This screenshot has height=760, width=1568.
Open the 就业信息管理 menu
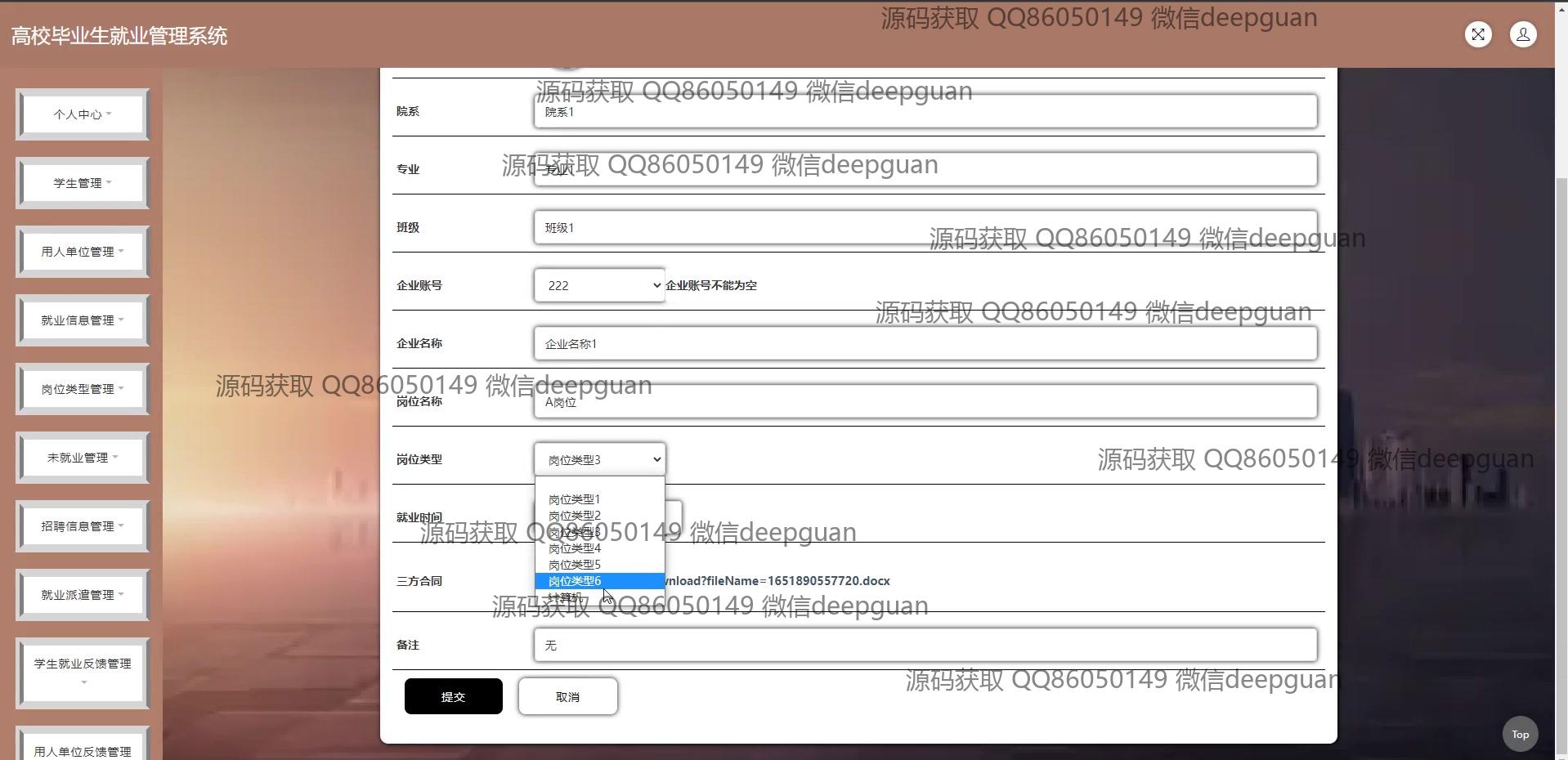tap(83, 320)
